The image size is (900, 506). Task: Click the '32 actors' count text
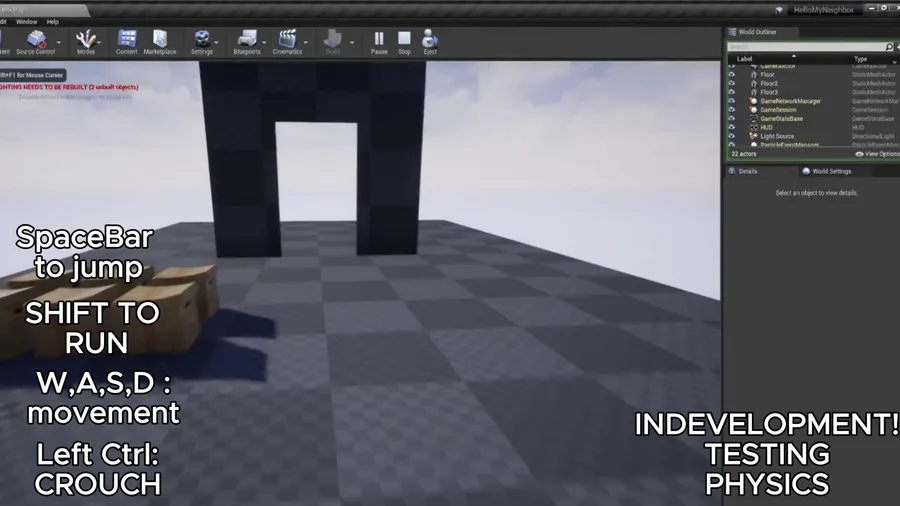(x=744, y=154)
